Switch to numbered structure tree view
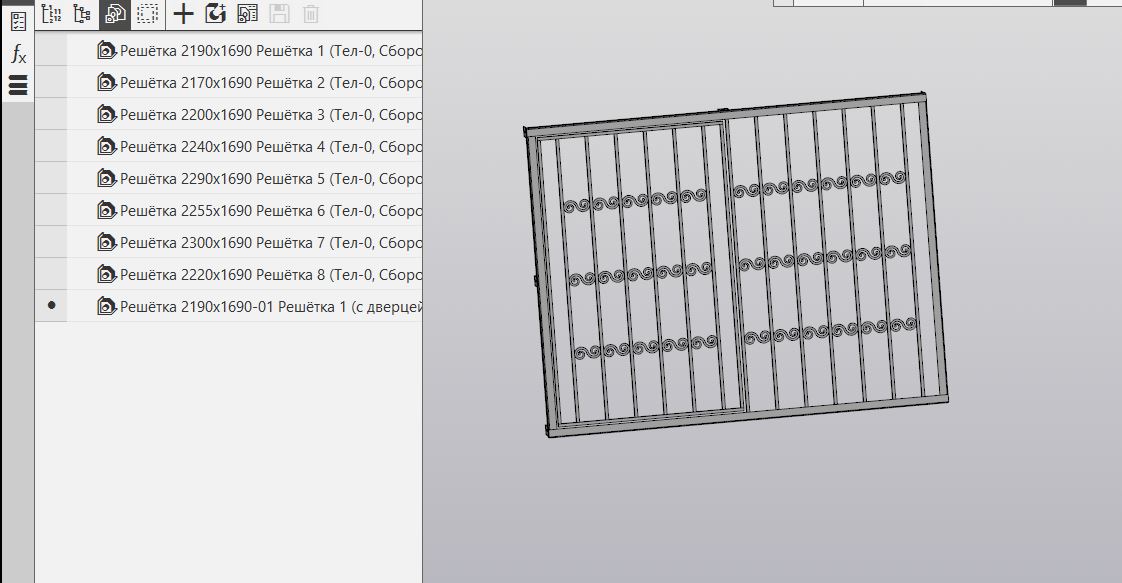 pyautogui.click(x=51, y=13)
